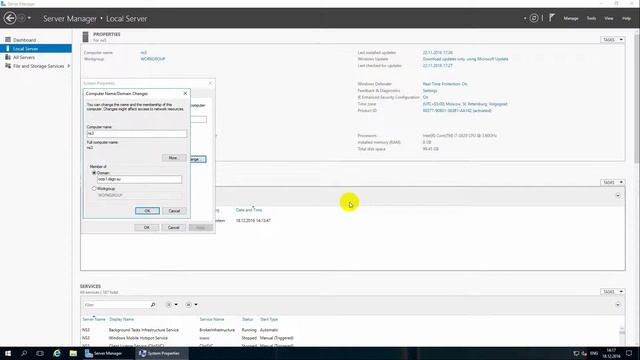The width and height of the screenshot is (640, 360).
Task: Select the Domain radio button
Action: (x=94, y=173)
